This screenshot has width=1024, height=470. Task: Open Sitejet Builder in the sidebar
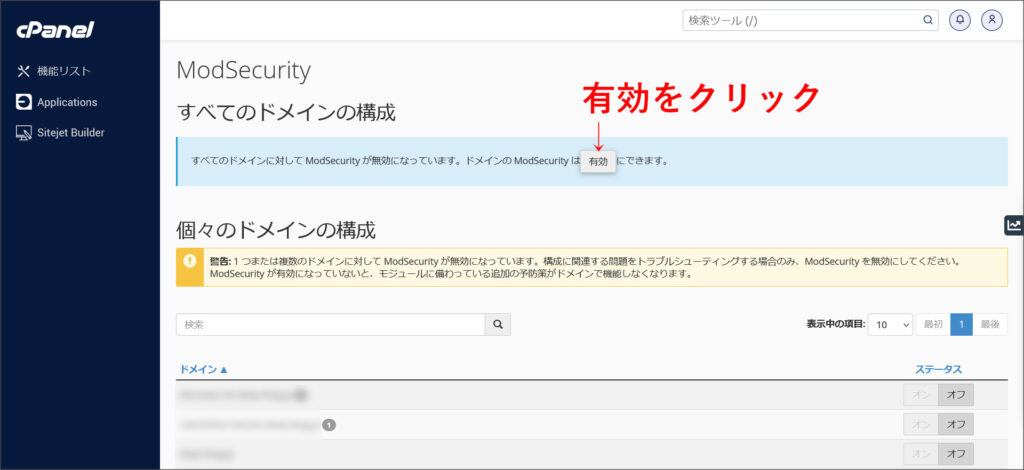pyautogui.click(x=71, y=133)
